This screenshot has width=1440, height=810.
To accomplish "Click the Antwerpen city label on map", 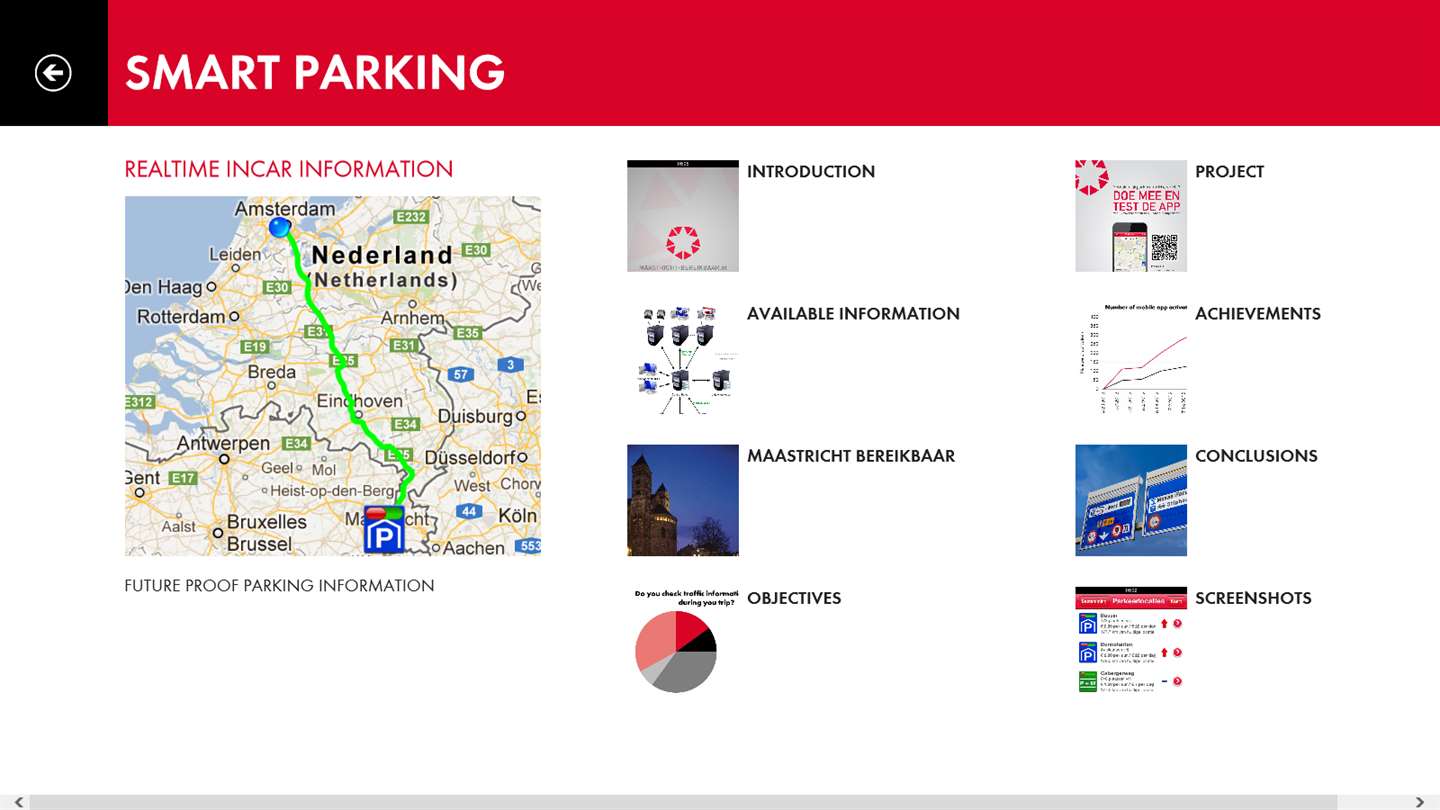I will [x=224, y=443].
